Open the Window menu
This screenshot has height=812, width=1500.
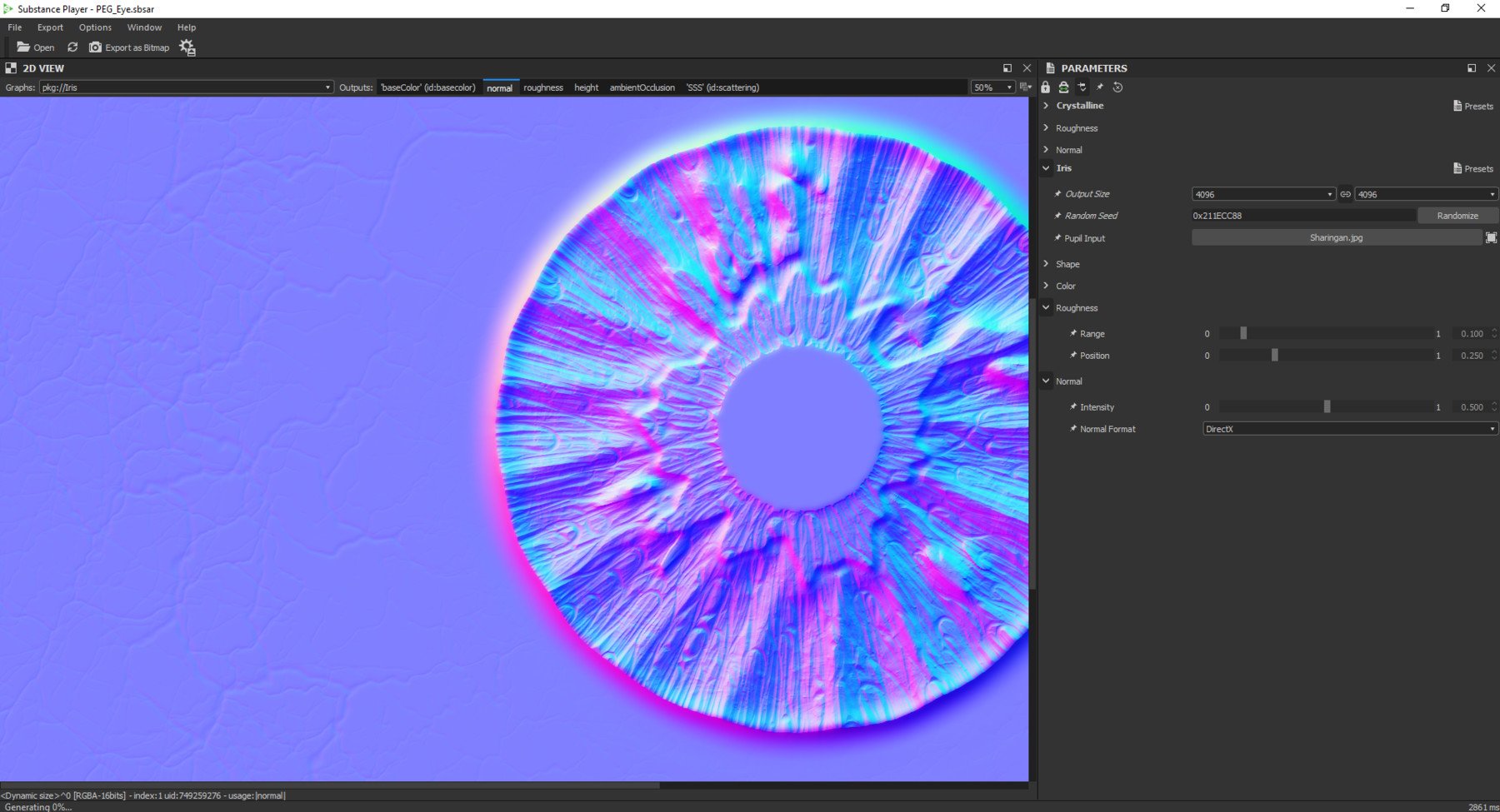(x=144, y=27)
